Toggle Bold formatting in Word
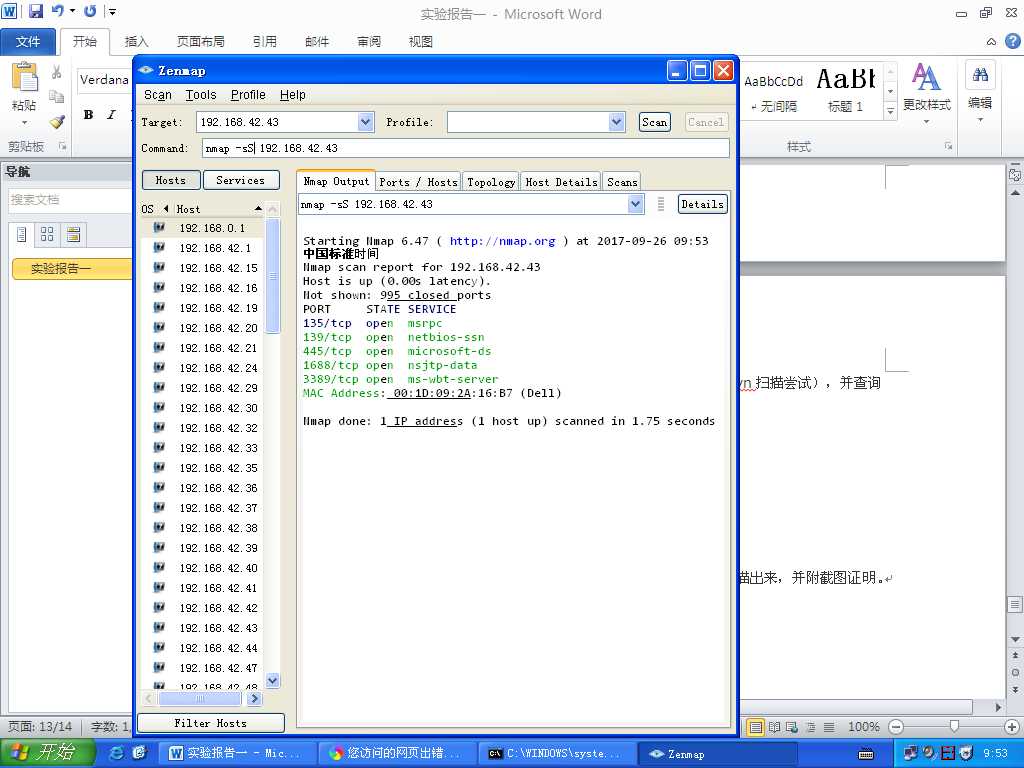 [88, 115]
